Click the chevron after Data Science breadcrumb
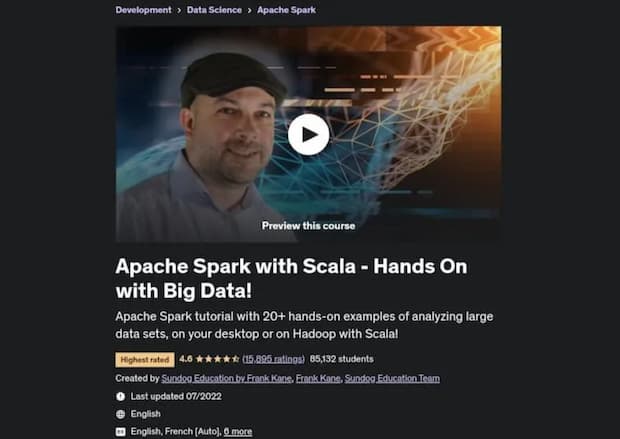 pos(250,10)
